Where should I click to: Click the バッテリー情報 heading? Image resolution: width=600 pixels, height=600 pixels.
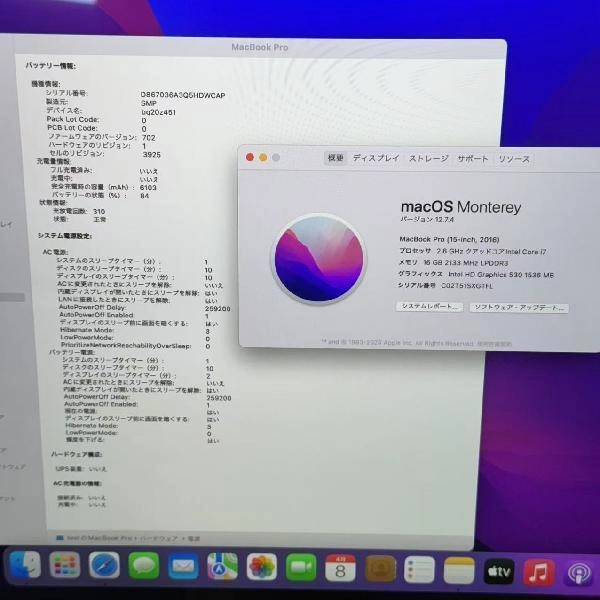point(51,66)
